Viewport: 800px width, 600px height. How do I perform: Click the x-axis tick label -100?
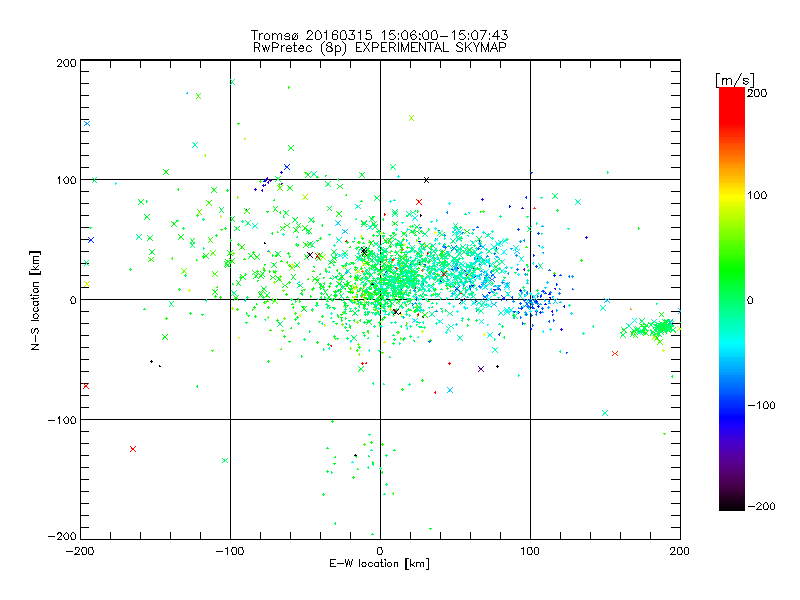coord(230,551)
